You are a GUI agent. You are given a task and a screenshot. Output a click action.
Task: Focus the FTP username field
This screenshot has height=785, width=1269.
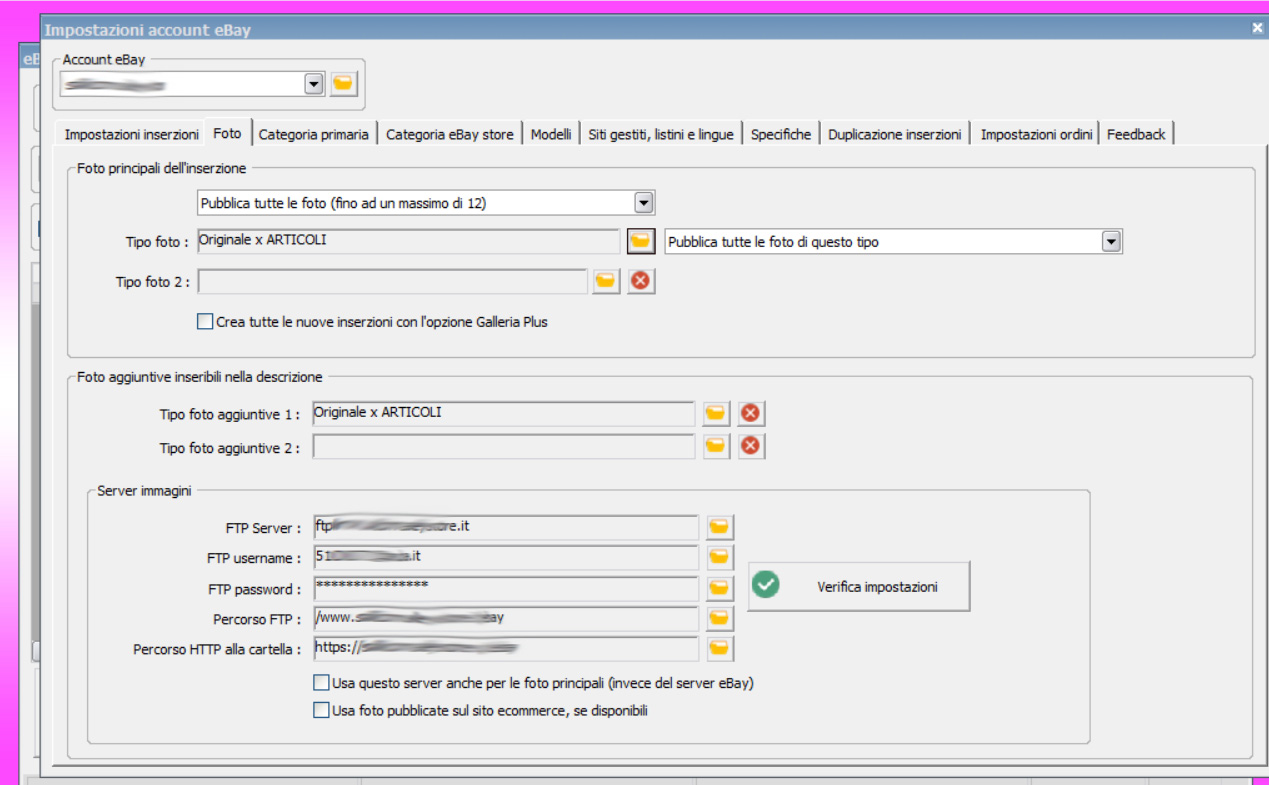click(x=505, y=557)
